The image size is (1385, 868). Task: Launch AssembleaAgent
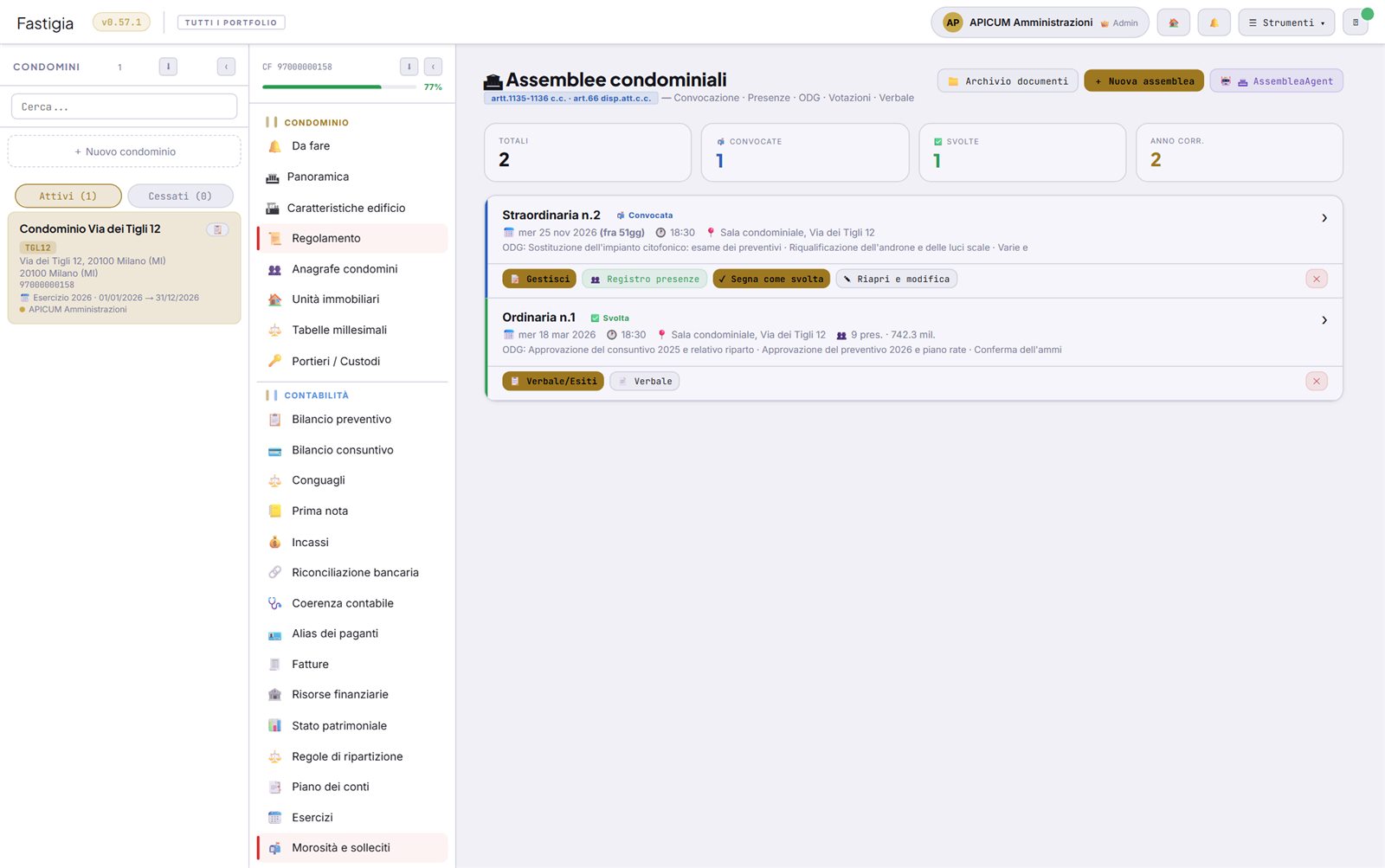(1276, 80)
